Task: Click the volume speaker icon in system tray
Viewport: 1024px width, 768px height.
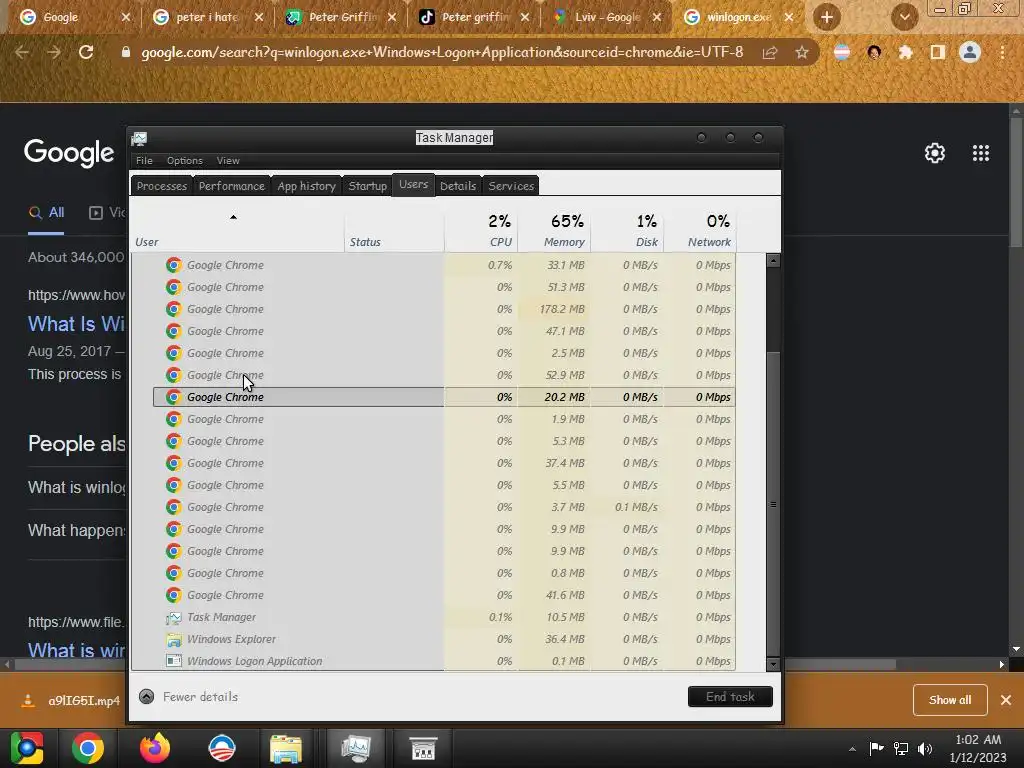Action: (924, 748)
